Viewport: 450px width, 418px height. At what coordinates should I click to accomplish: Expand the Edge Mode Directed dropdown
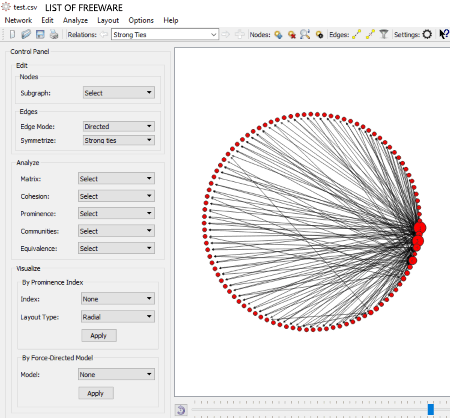[119, 126]
